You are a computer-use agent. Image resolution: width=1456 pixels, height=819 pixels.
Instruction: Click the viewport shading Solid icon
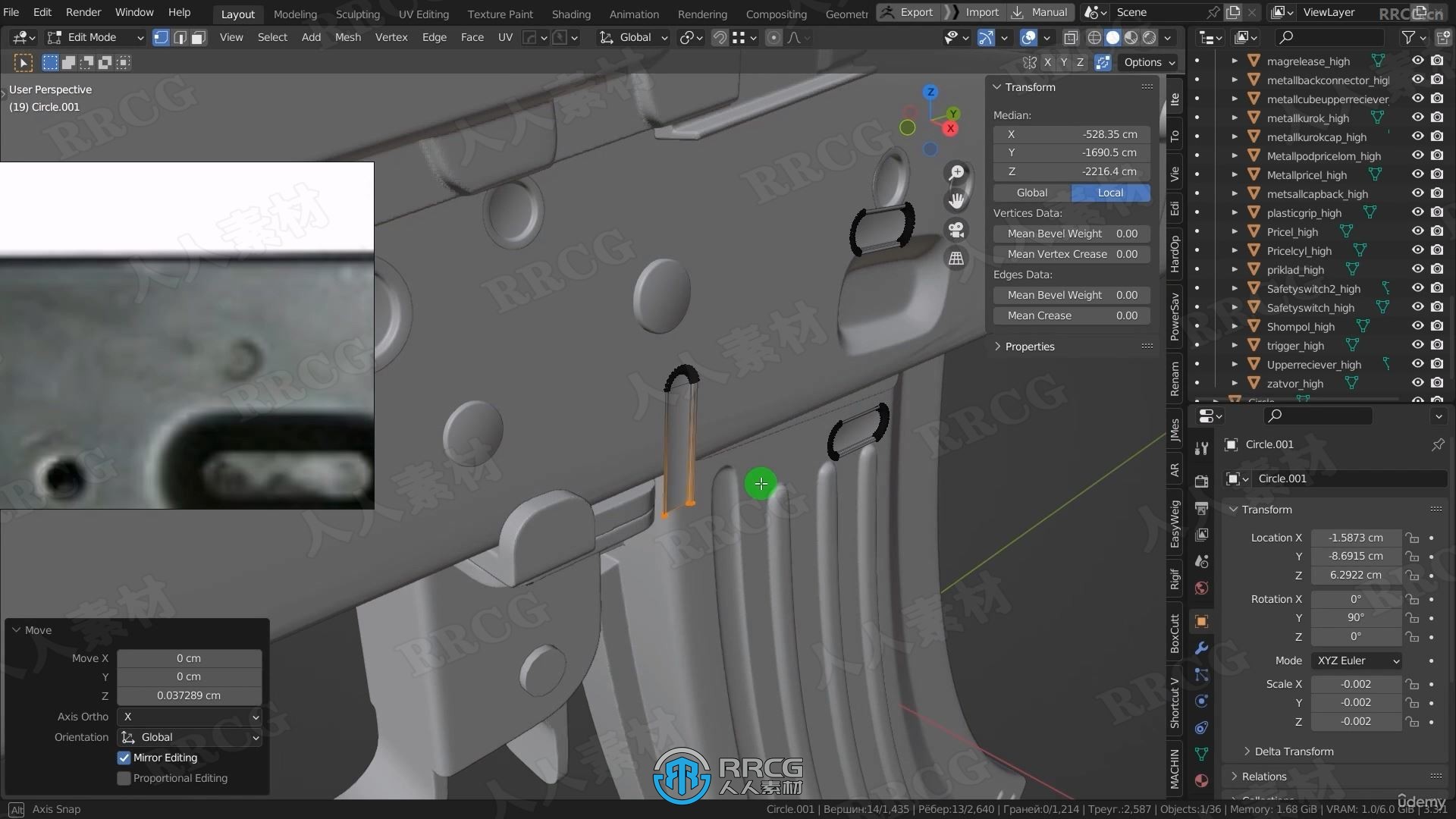point(1113,37)
